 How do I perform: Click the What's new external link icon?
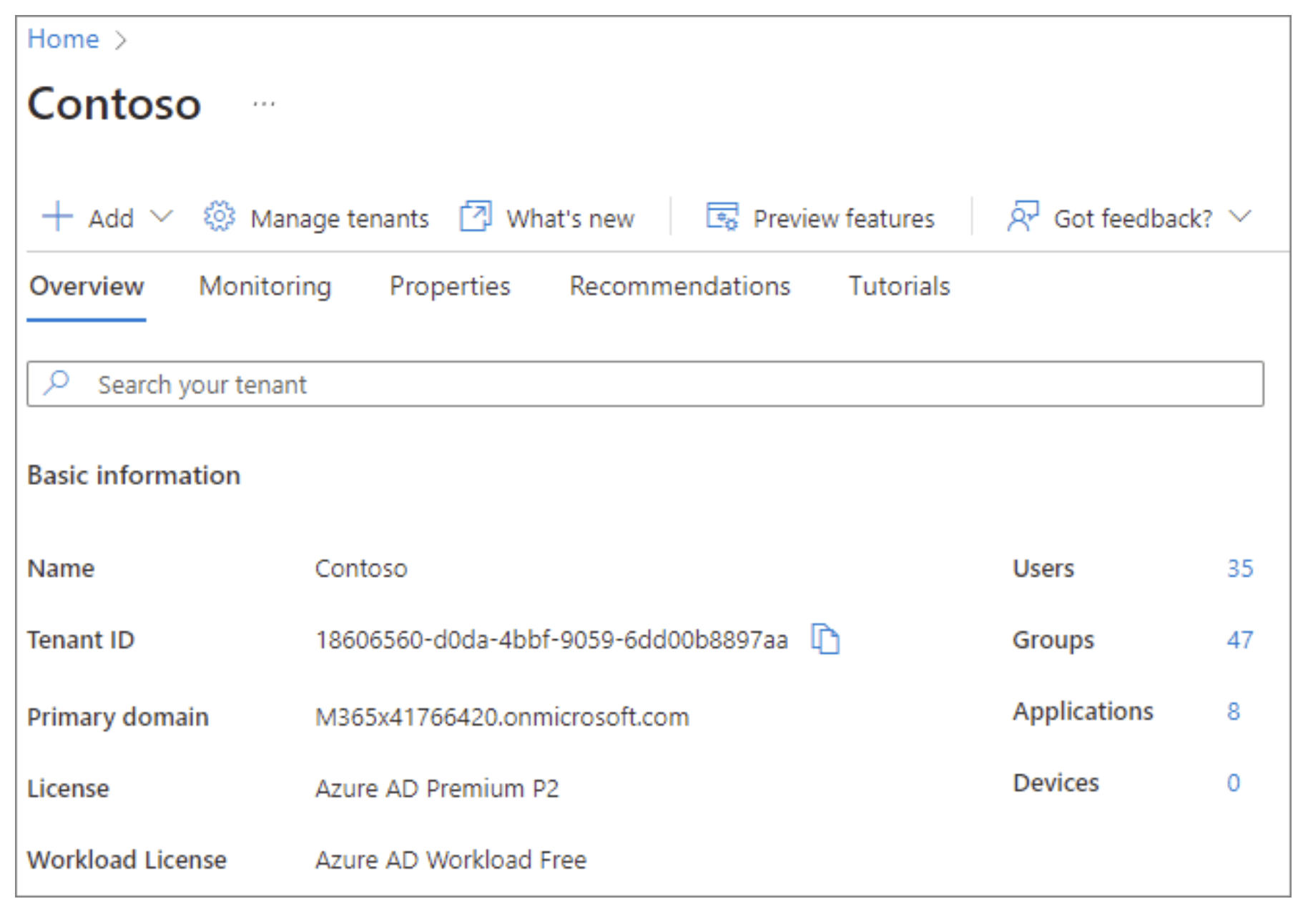(x=476, y=216)
